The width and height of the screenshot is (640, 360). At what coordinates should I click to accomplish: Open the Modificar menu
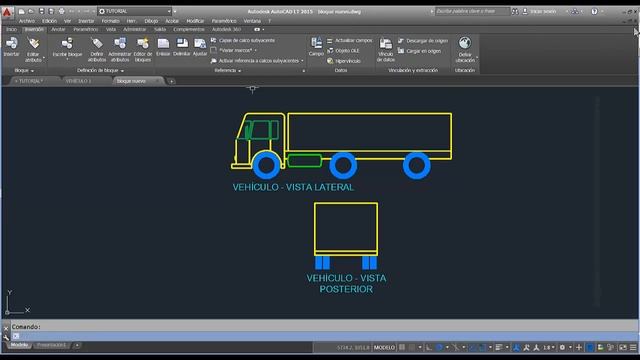(x=195, y=21)
